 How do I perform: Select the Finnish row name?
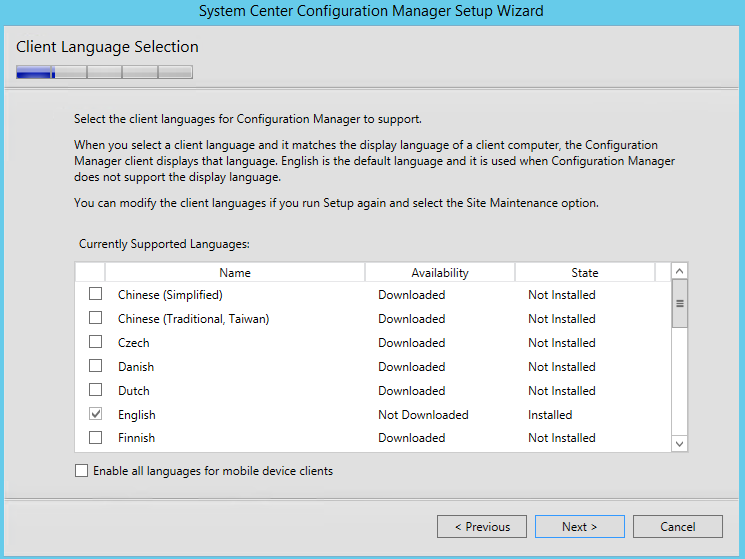click(136, 438)
